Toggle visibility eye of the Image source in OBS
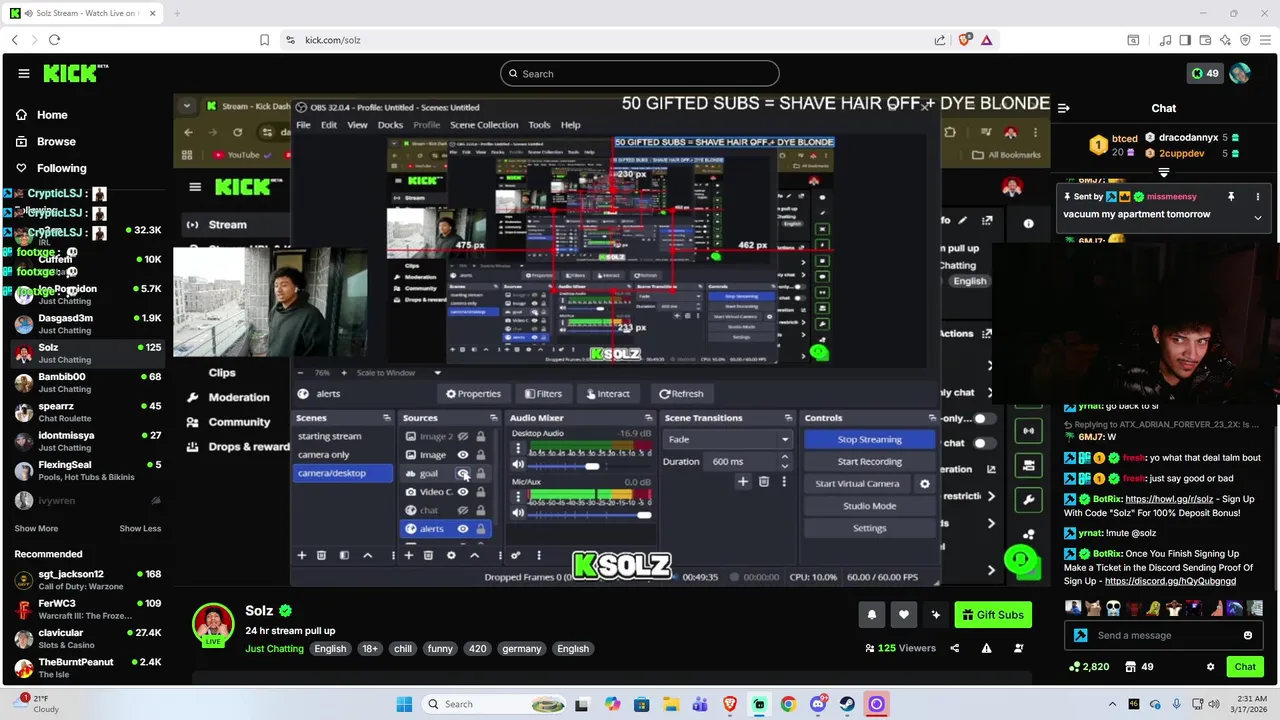 tap(462, 455)
